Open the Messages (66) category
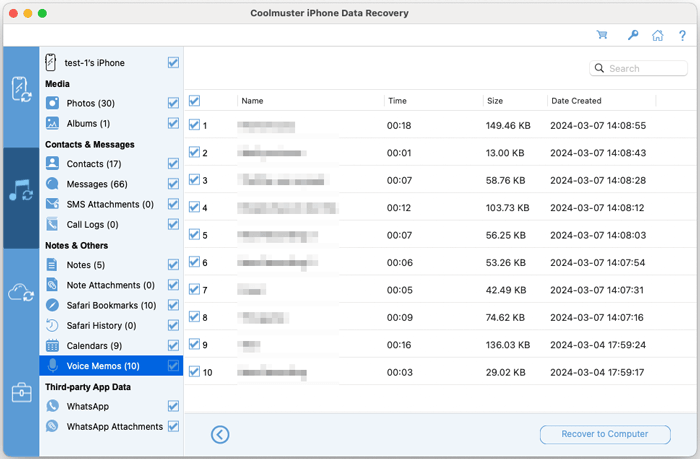This screenshot has height=459, width=700. (97, 184)
